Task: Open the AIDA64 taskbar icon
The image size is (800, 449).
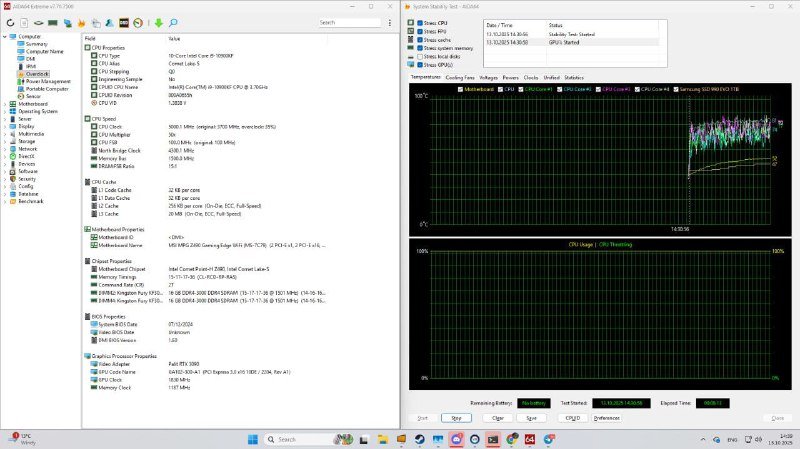Action: [530, 439]
